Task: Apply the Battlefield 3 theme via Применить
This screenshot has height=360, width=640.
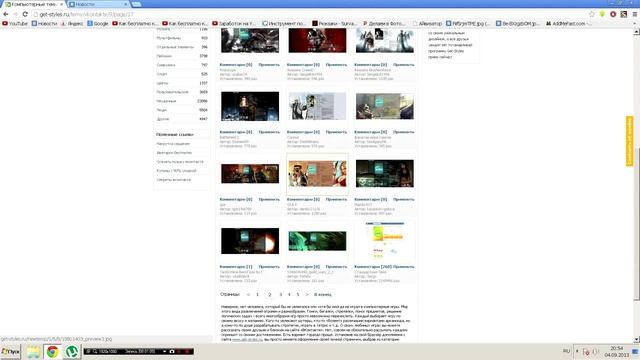Action: click(269, 132)
